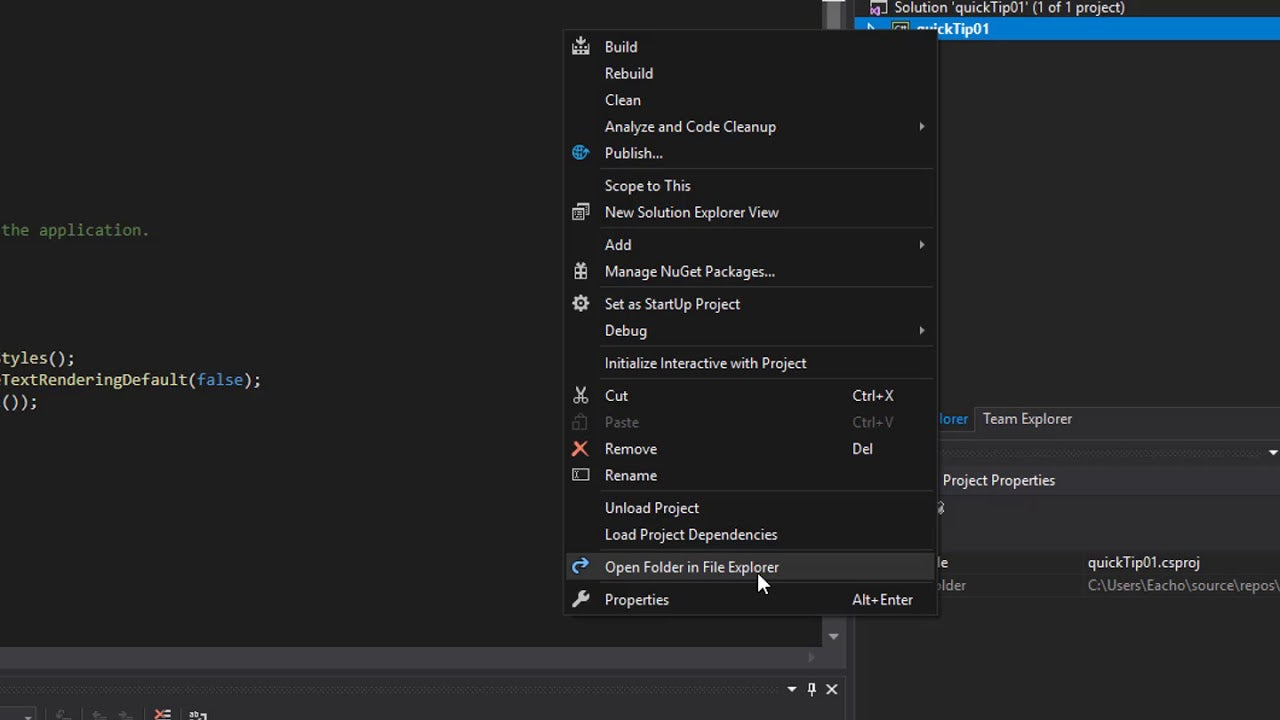Click the Manage NuGet Packages icon
This screenshot has height=720, width=1280.
click(x=581, y=271)
